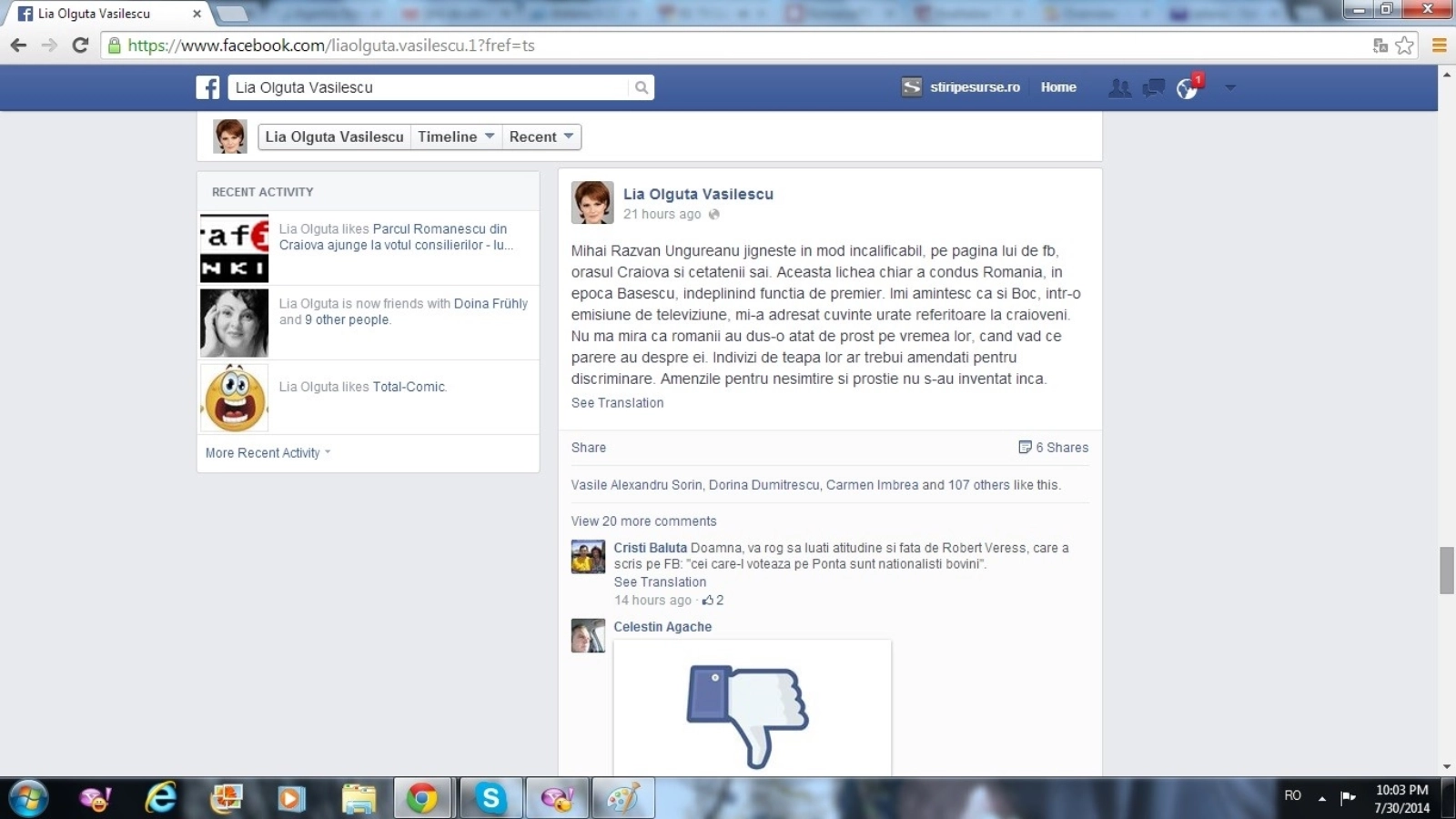The width and height of the screenshot is (1456, 819).
Task: Go to Home in the top bar
Action: tap(1058, 87)
